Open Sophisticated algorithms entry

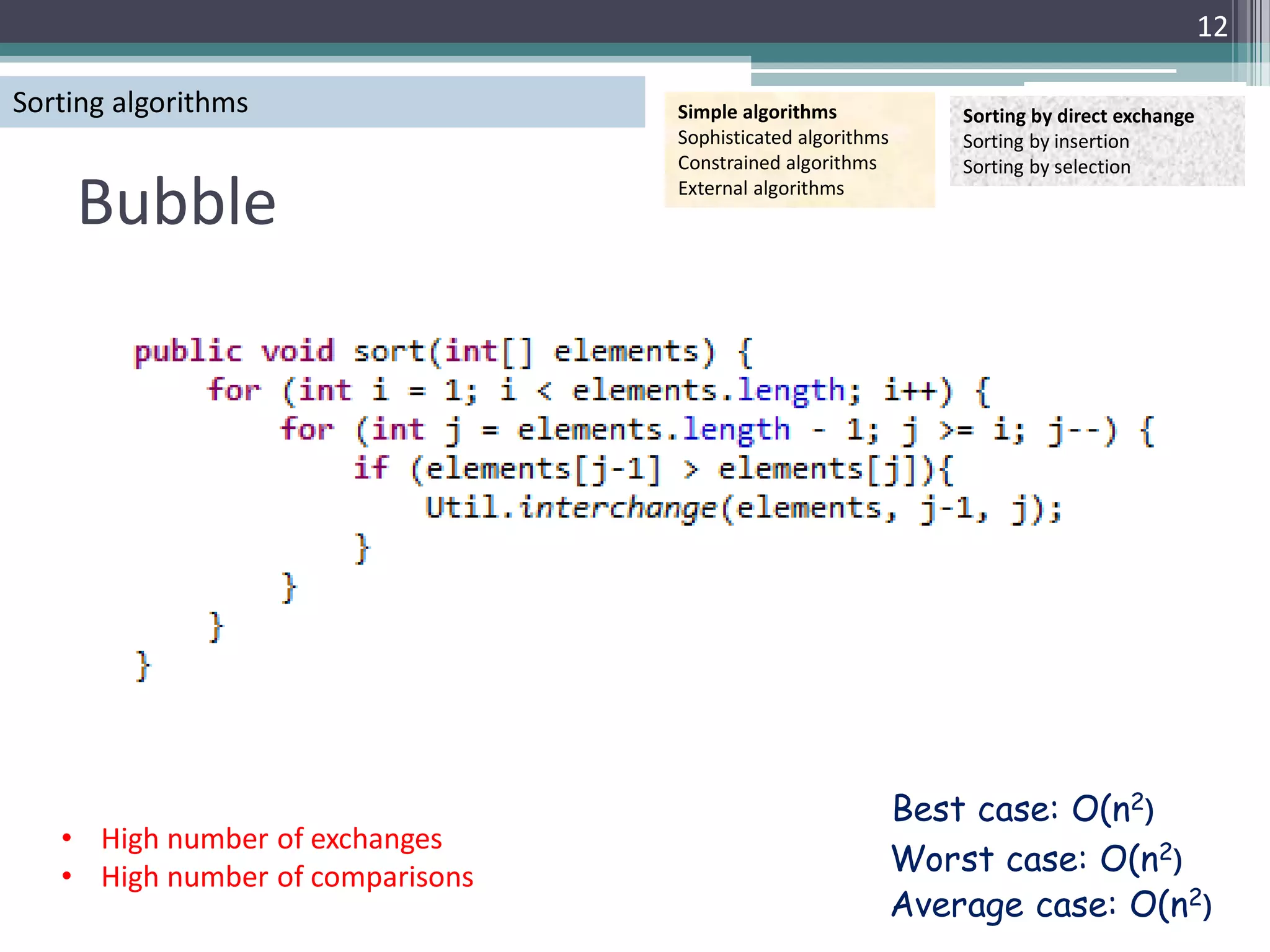783,138
